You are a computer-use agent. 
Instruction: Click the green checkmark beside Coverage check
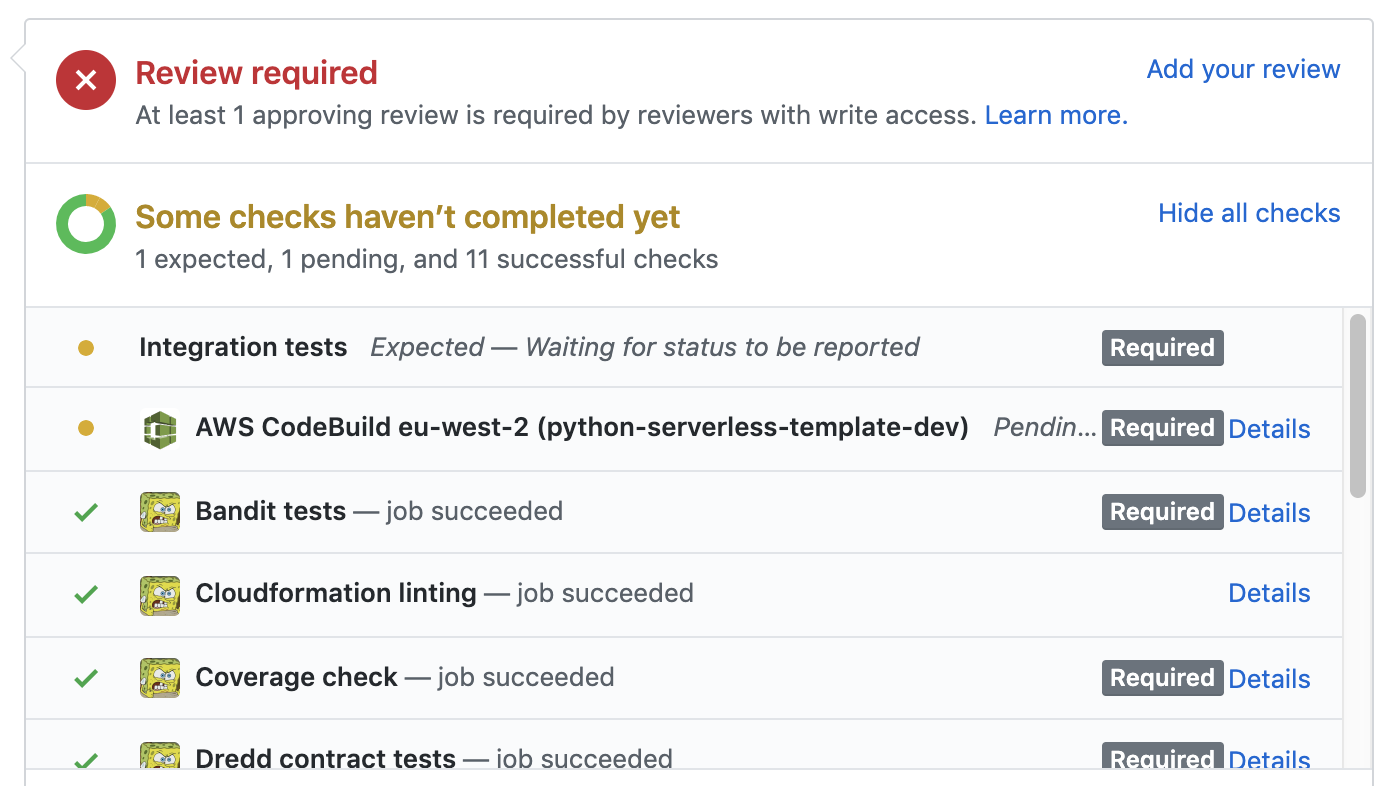tap(86, 678)
